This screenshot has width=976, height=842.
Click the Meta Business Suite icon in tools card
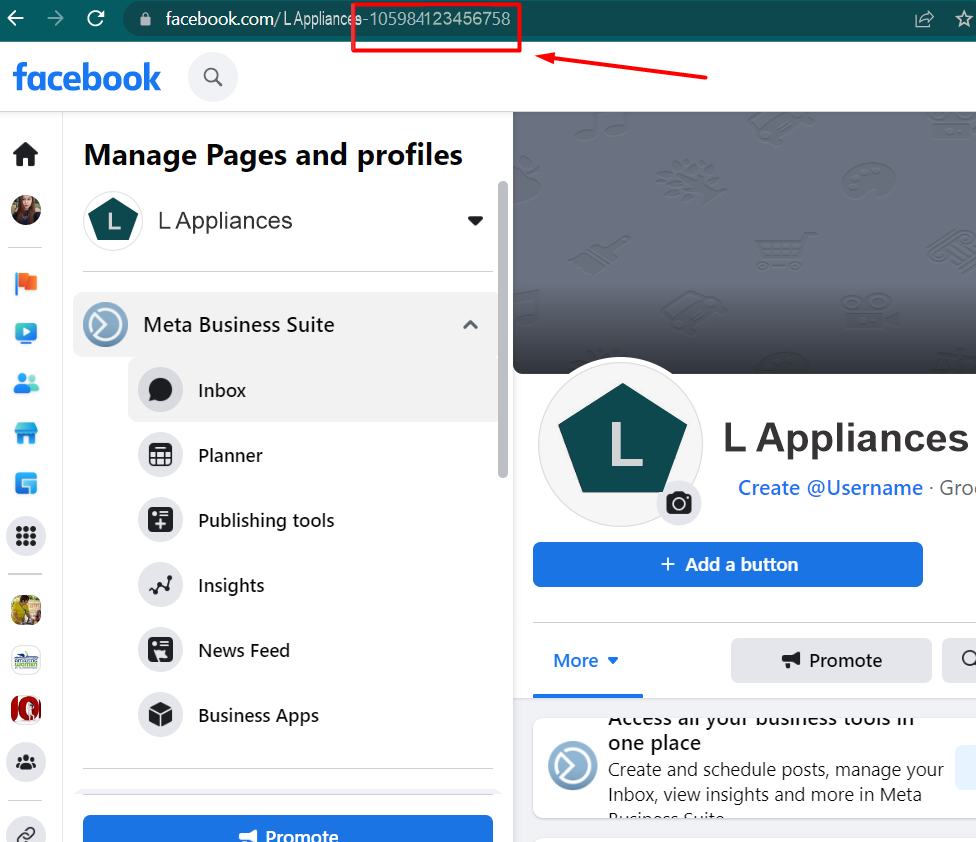coord(573,765)
